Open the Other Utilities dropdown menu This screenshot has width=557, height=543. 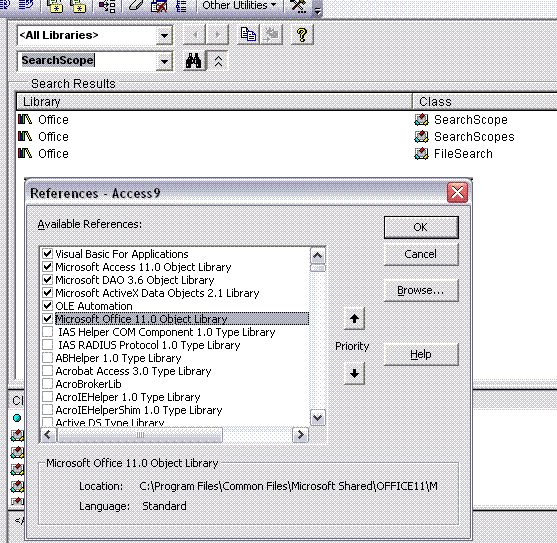[x=239, y=5]
